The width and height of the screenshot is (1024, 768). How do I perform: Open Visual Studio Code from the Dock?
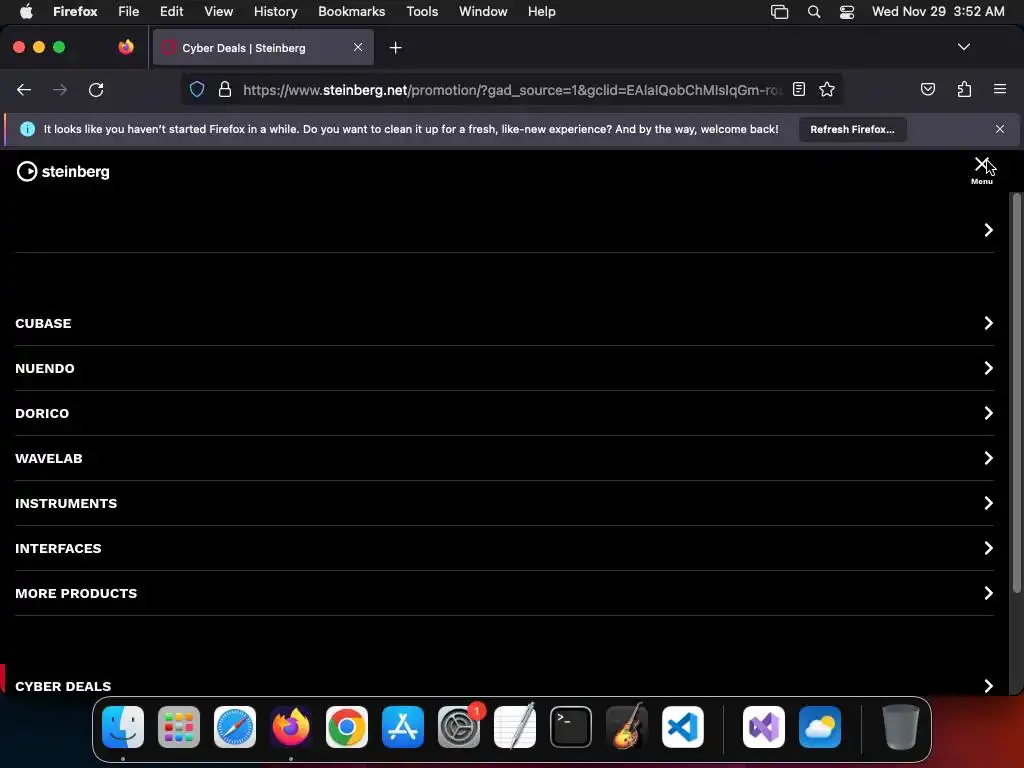683,727
